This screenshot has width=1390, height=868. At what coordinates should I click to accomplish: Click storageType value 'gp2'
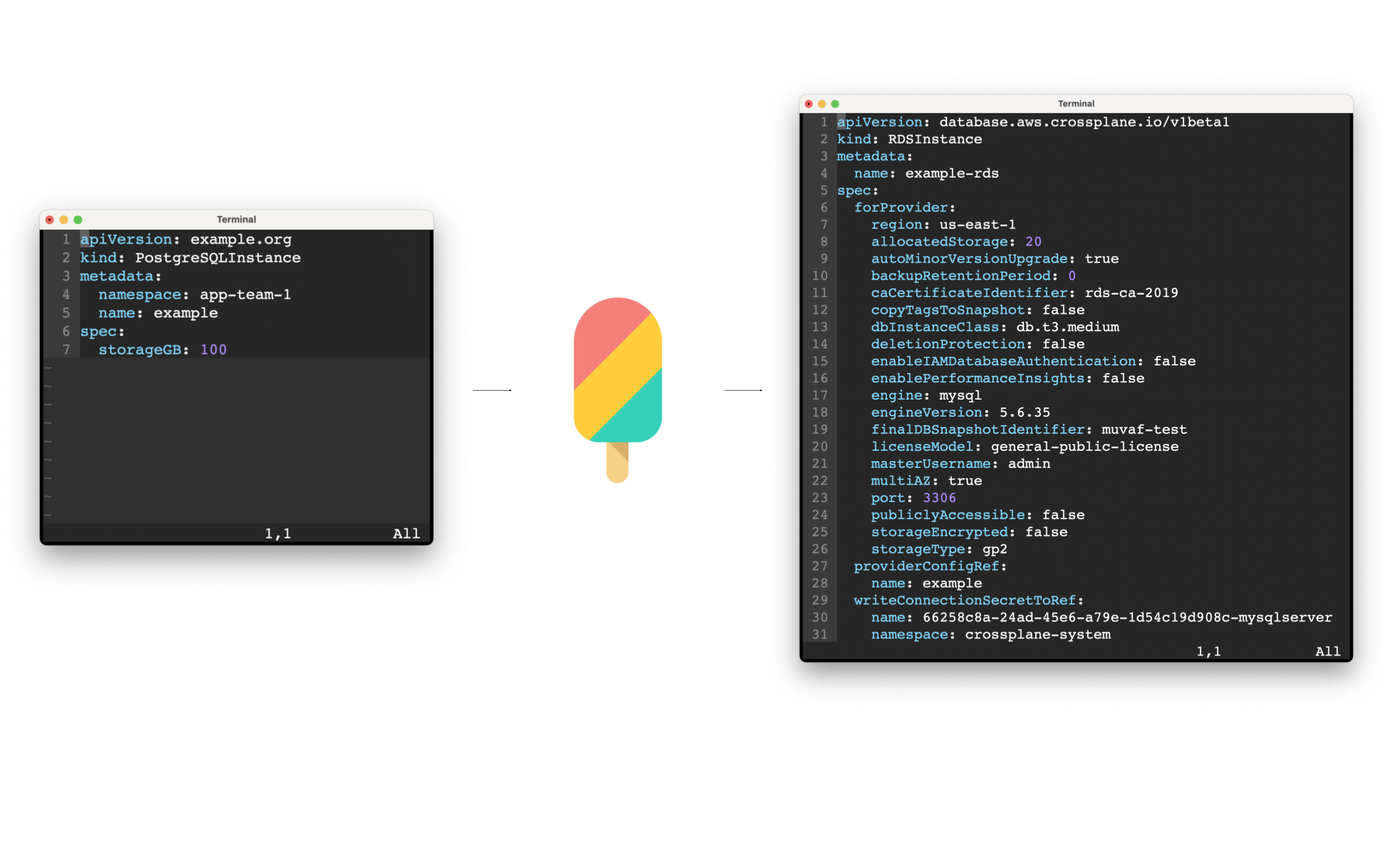click(x=995, y=549)
